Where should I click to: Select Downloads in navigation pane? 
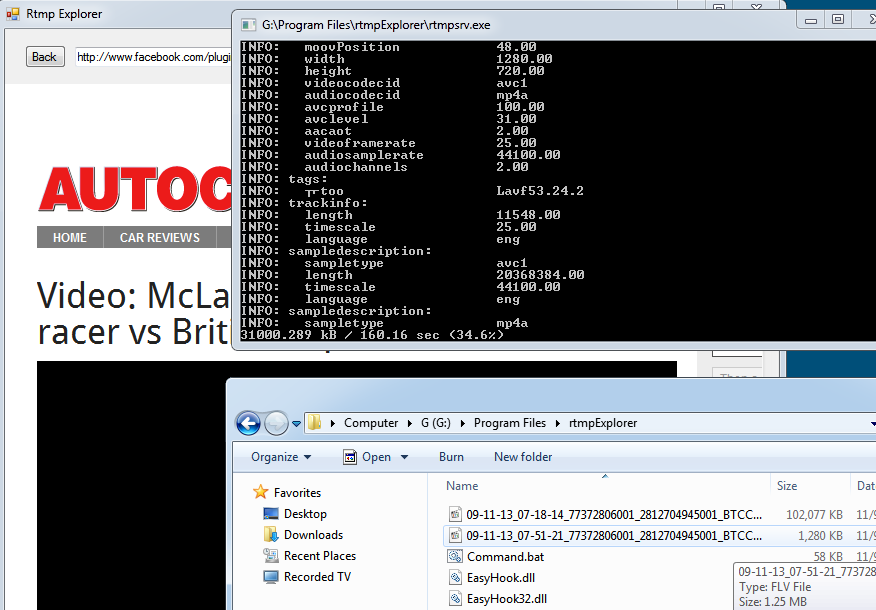313,535
